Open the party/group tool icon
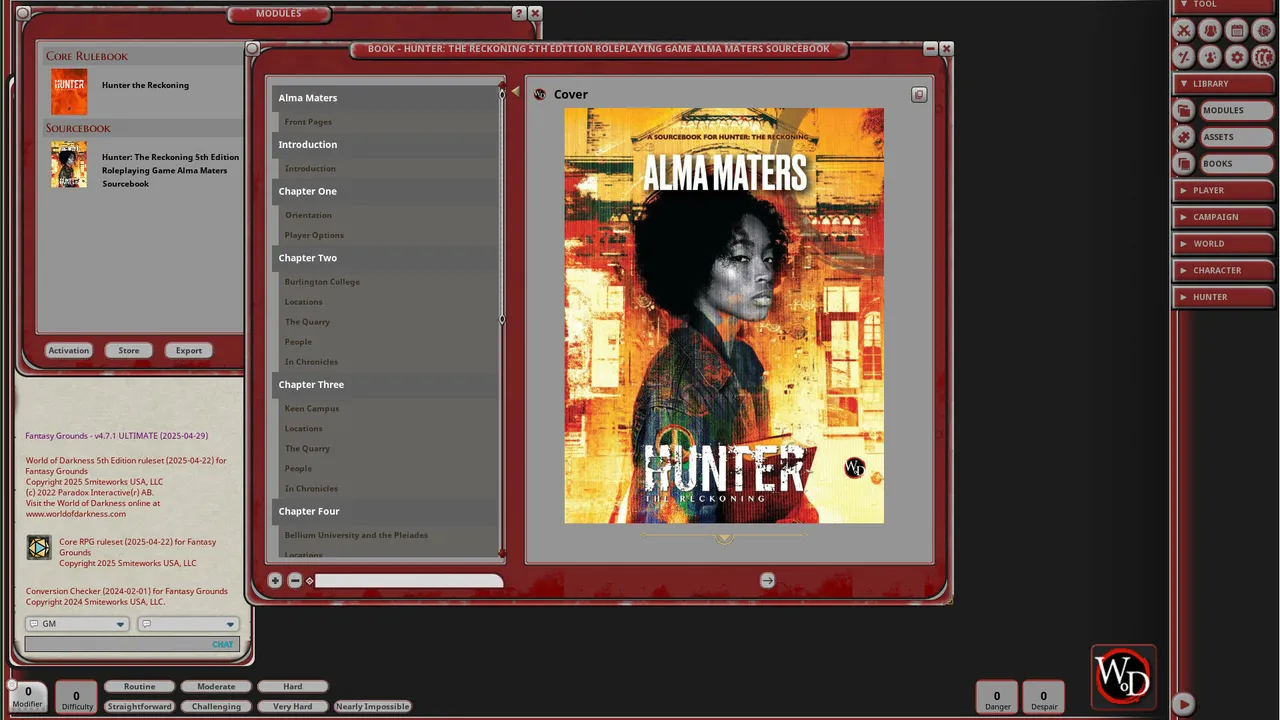1280x720 pixels. (x=1210, y=31)
